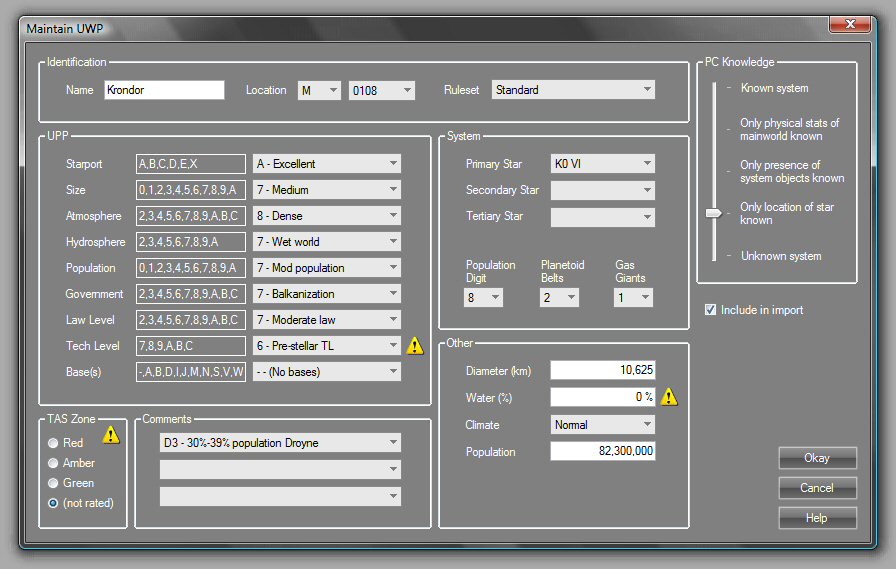Image resolution: width=896 pixels, height=569 pixels.
Task: Open the D3 Droyne population comment dropdown
Action: click(280, 443)
